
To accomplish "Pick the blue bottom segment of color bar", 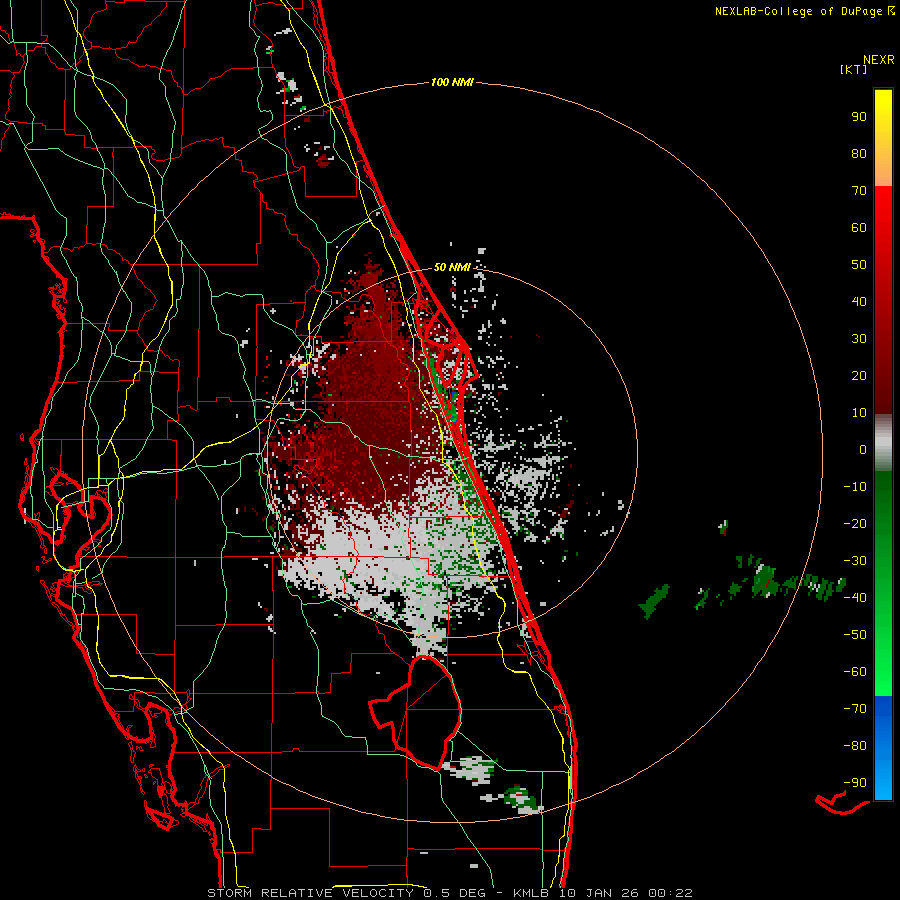I will coord(883,747).
